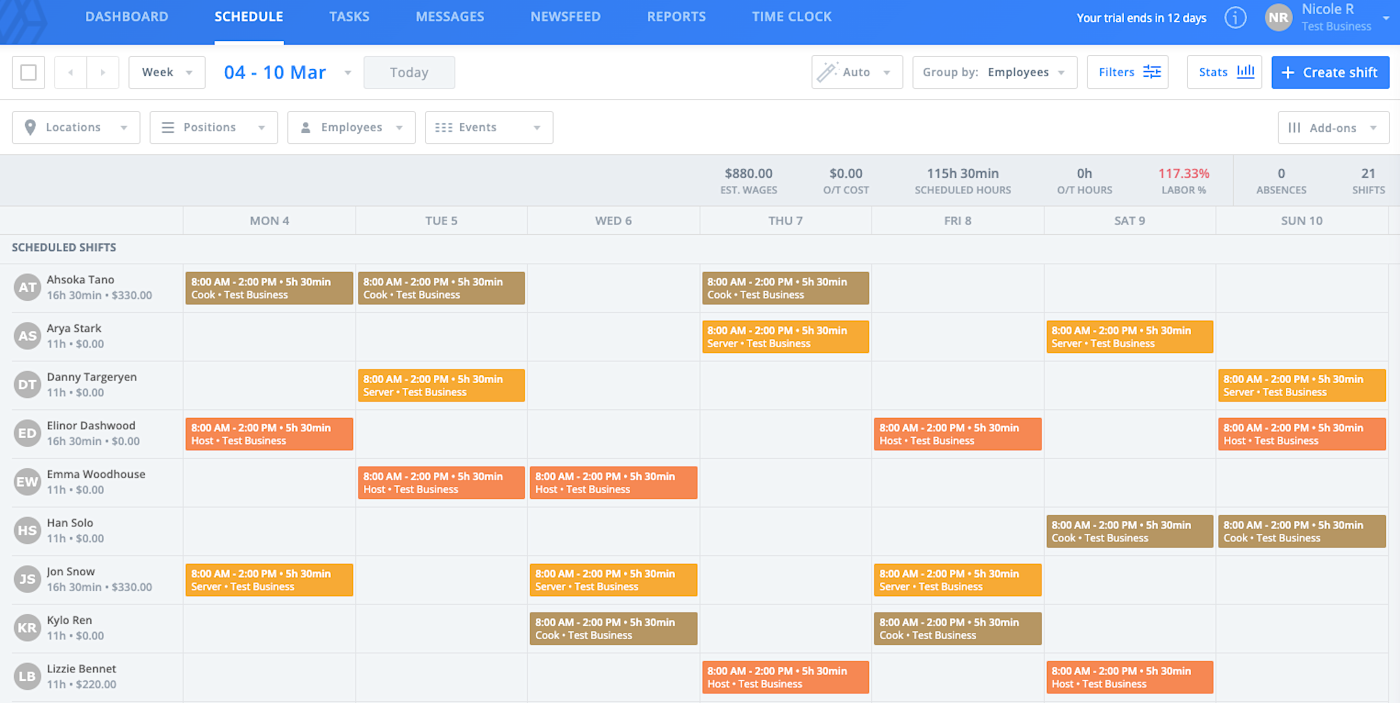This screenshot has height=703, width=1400.
Task: Select Jon Snow's Monday Server shift
Action: 269,580
